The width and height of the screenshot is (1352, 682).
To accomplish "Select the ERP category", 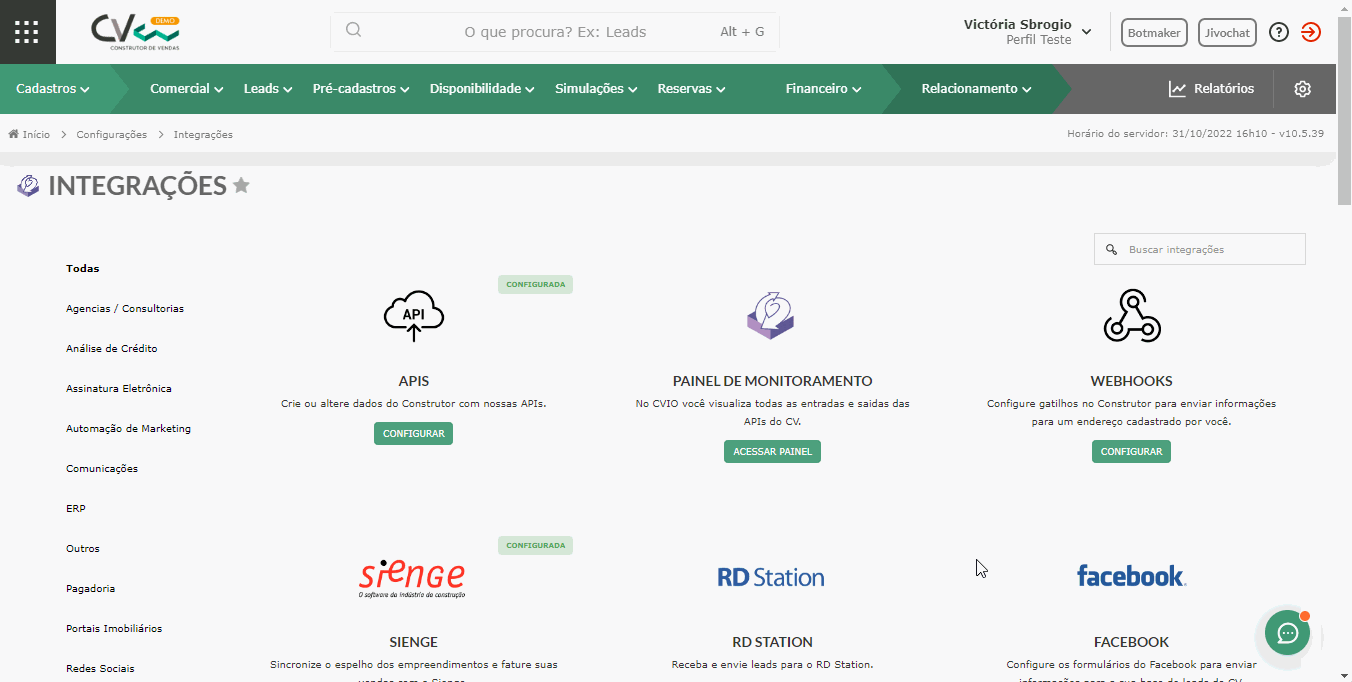I will point(76,508).
